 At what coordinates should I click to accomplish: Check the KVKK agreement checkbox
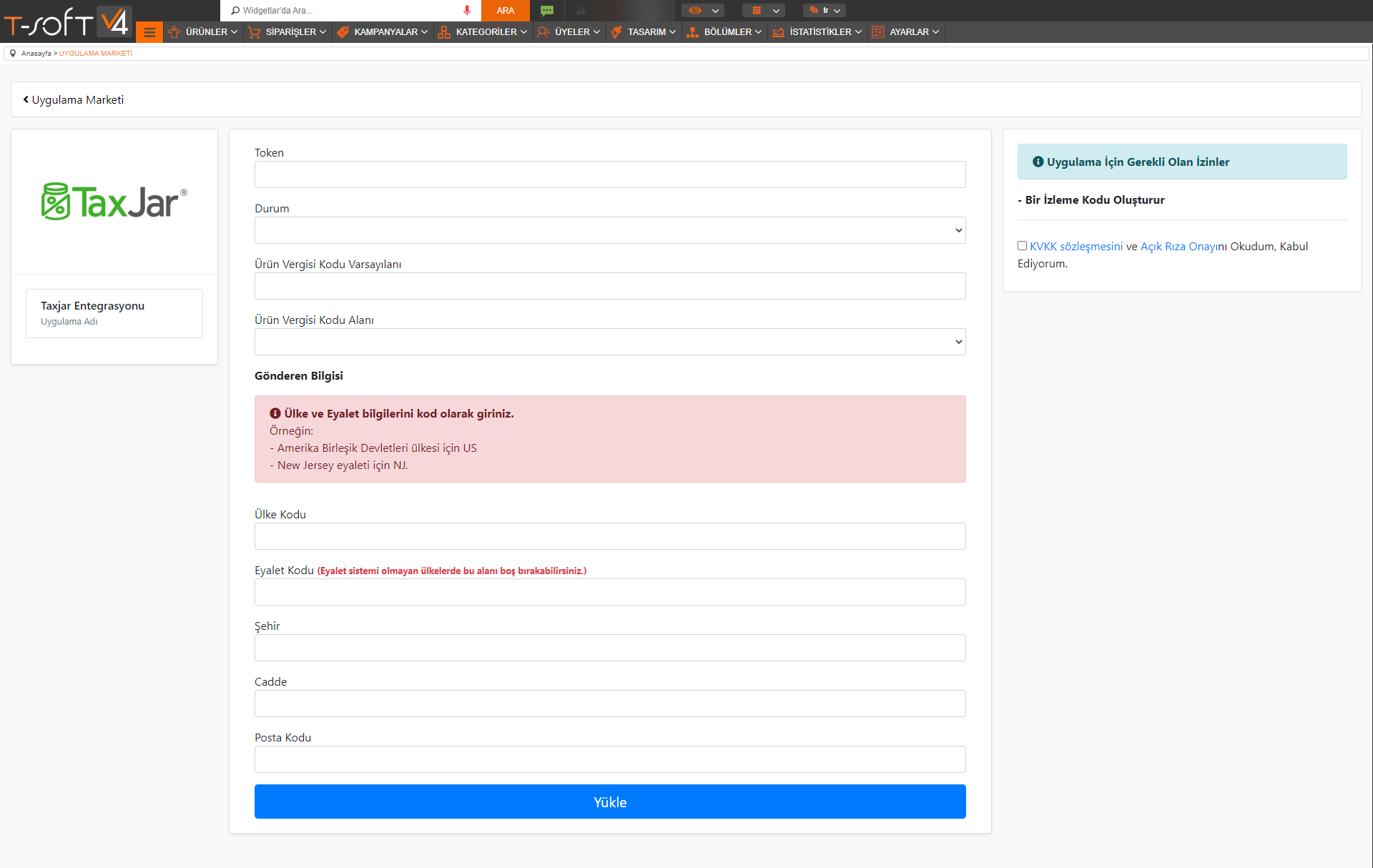click(1022, 245)
